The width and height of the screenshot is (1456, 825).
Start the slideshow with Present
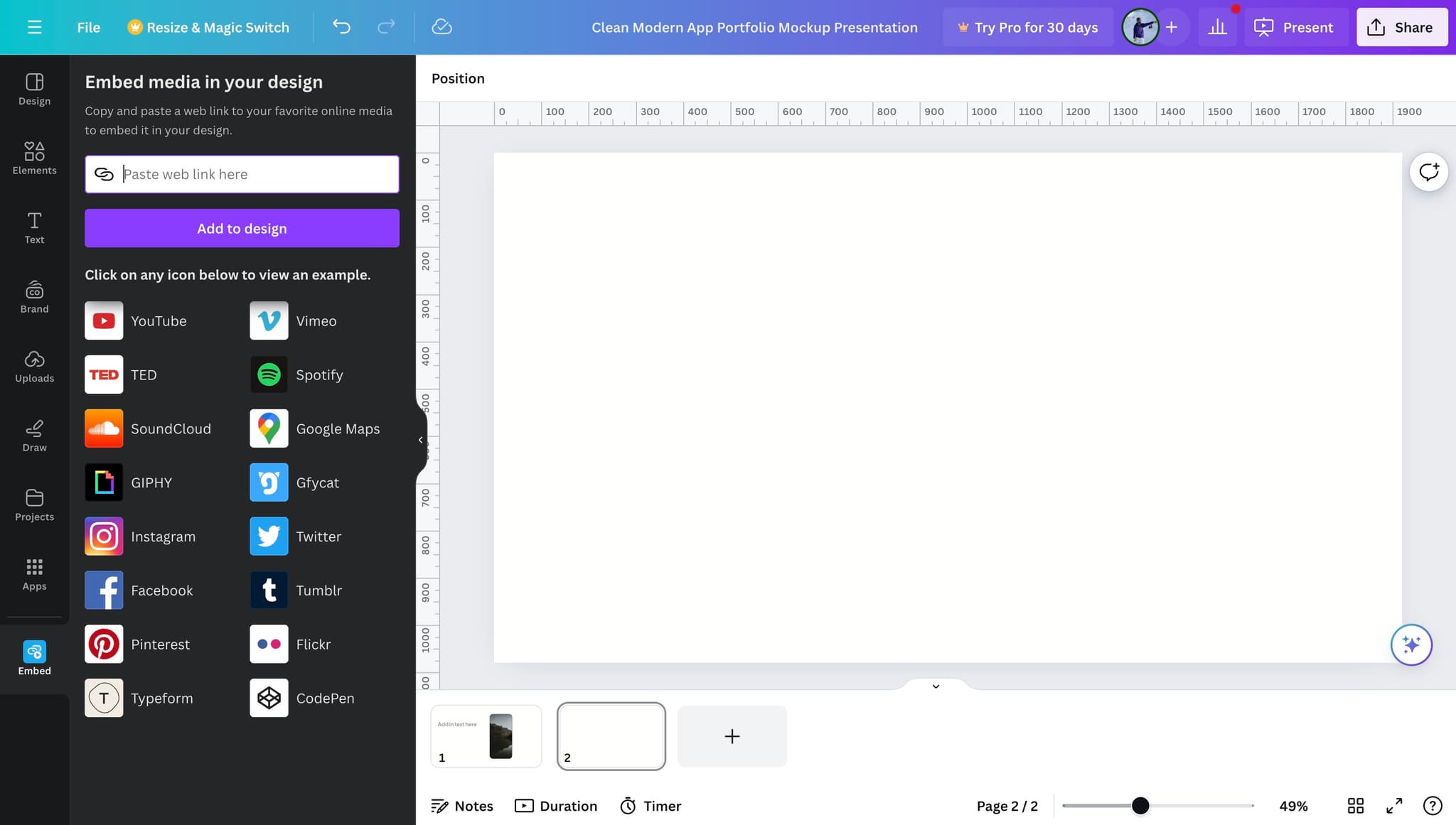click(1296, 27)
